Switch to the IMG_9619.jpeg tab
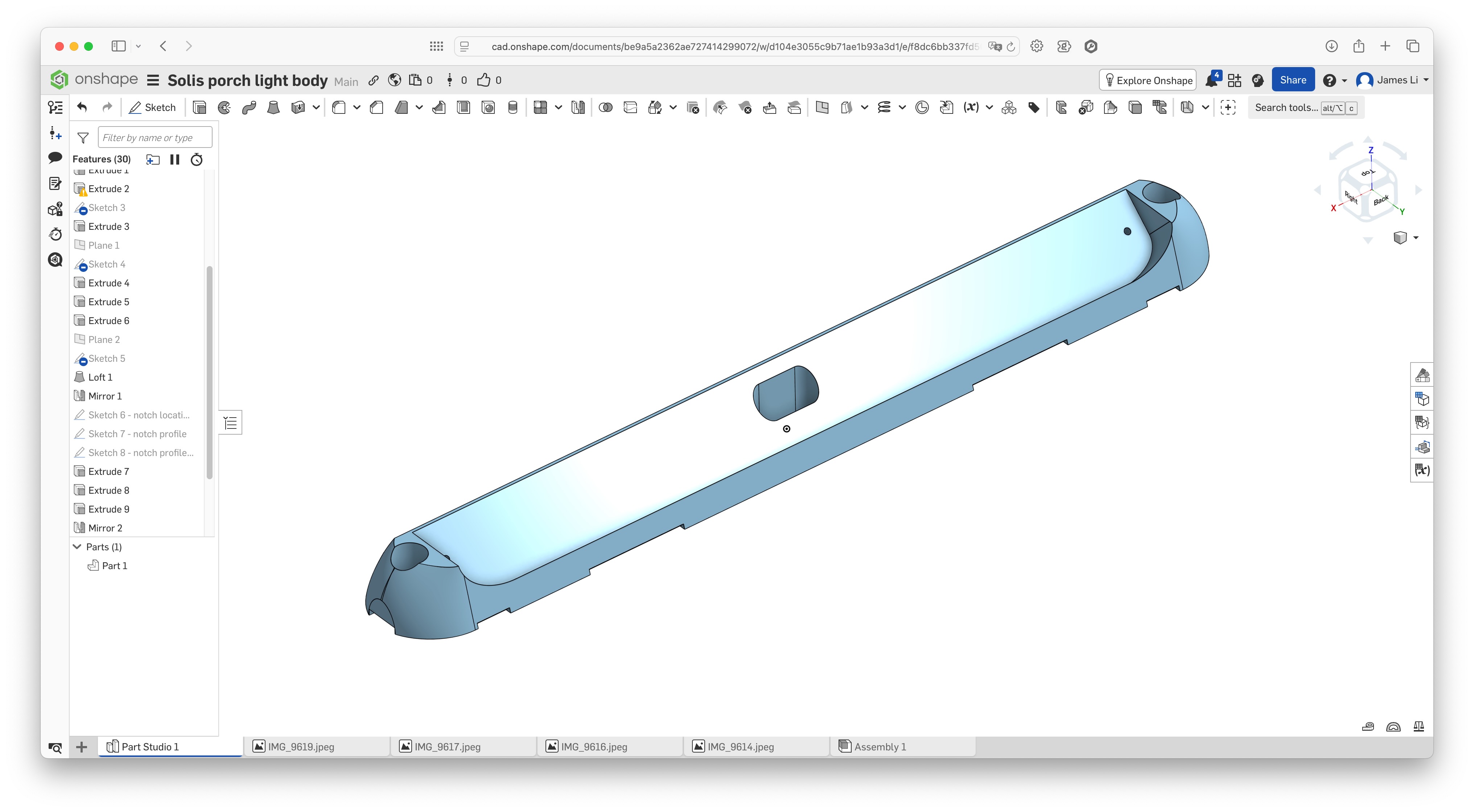Viewport: 1474px width, 812px height. tap(316, 746)
